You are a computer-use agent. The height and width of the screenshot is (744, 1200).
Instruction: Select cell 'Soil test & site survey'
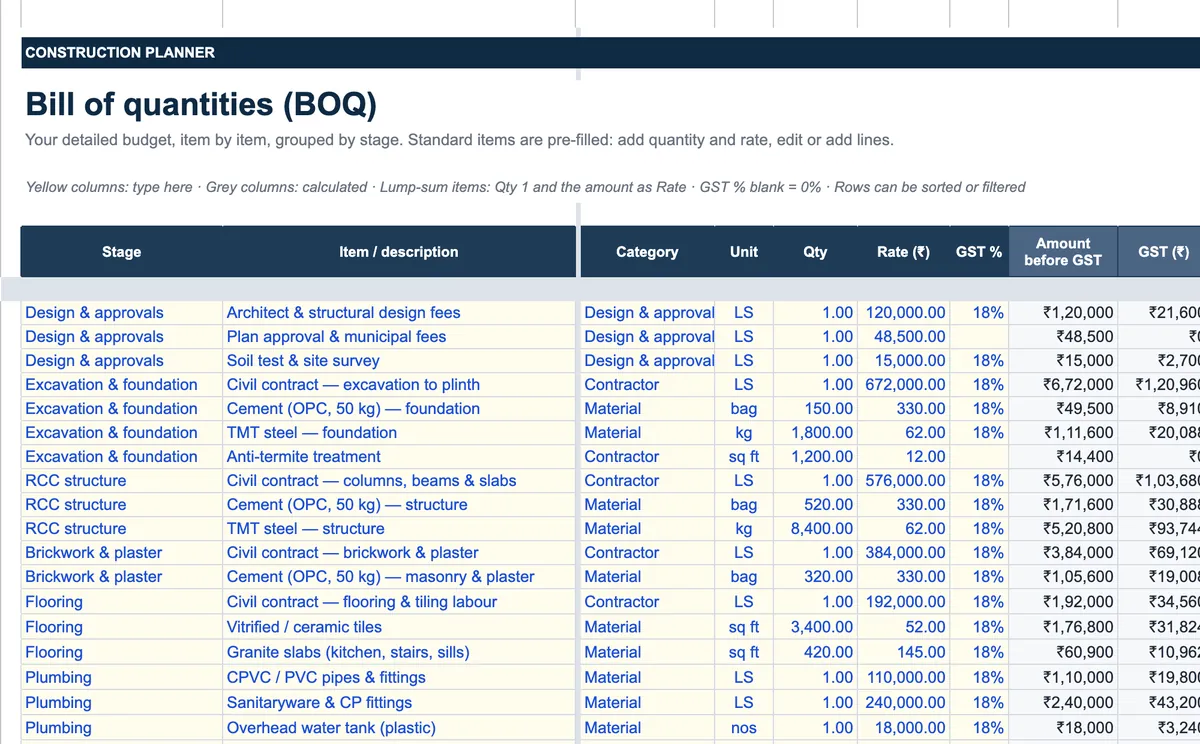point(399,361)
